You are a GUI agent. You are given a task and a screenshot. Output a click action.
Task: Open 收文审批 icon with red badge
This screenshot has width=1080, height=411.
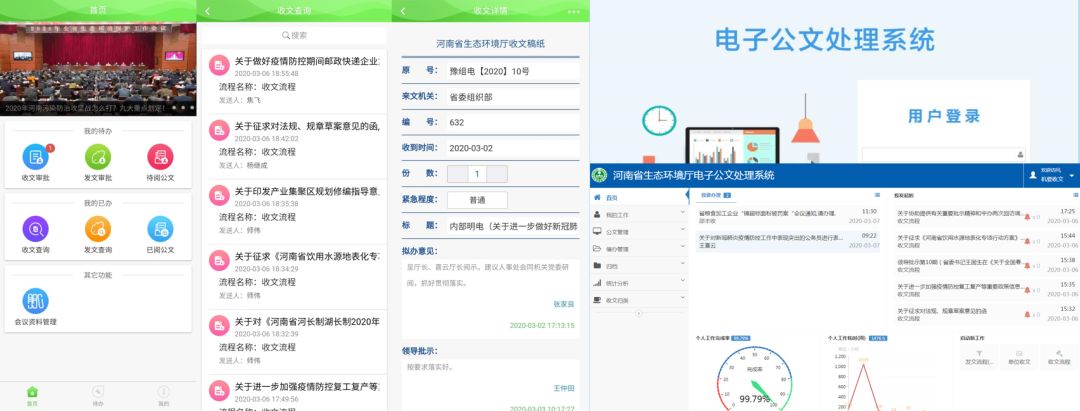click(35, 157)
